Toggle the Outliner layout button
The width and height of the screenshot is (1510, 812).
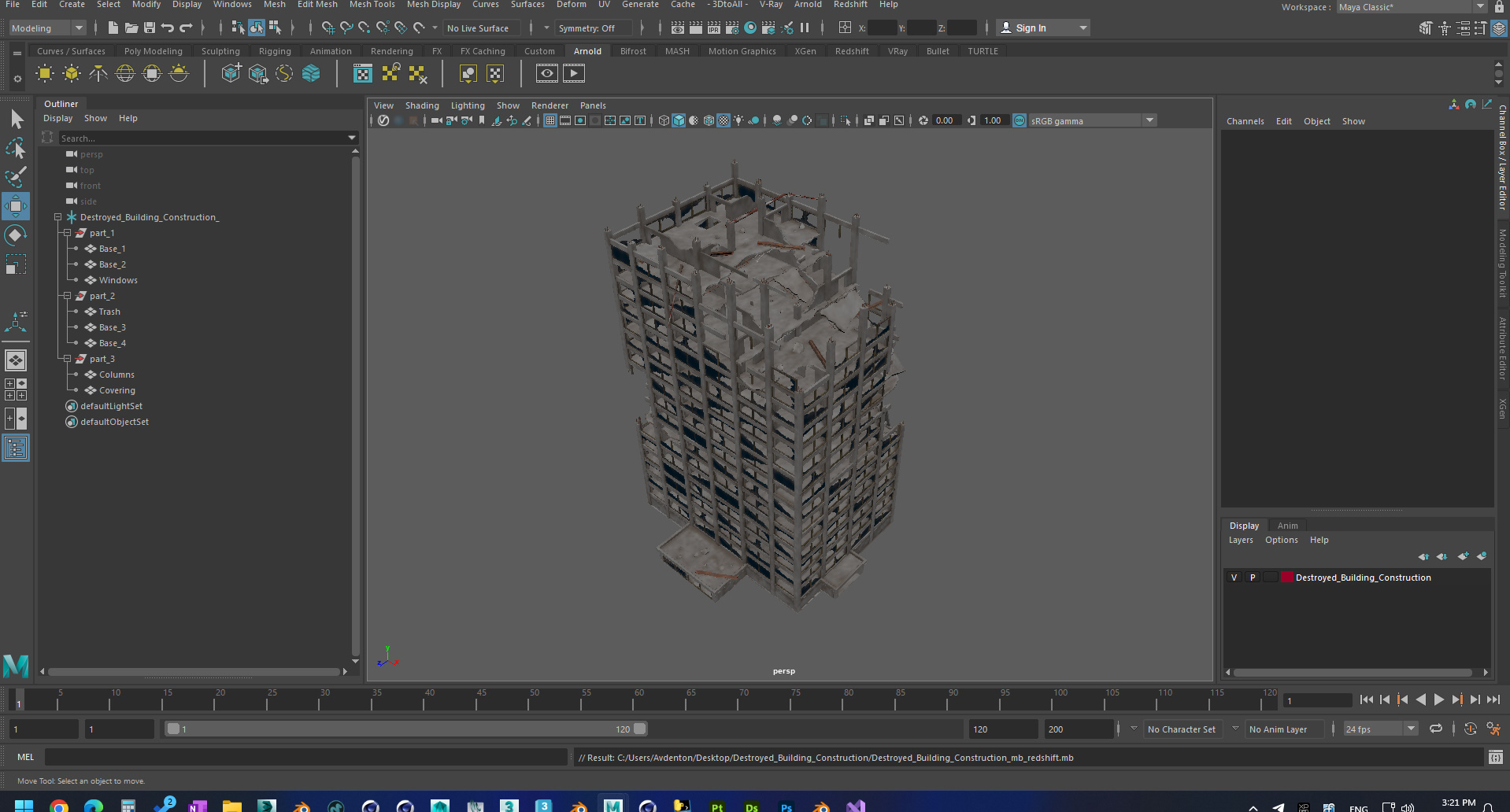(16, 448)
